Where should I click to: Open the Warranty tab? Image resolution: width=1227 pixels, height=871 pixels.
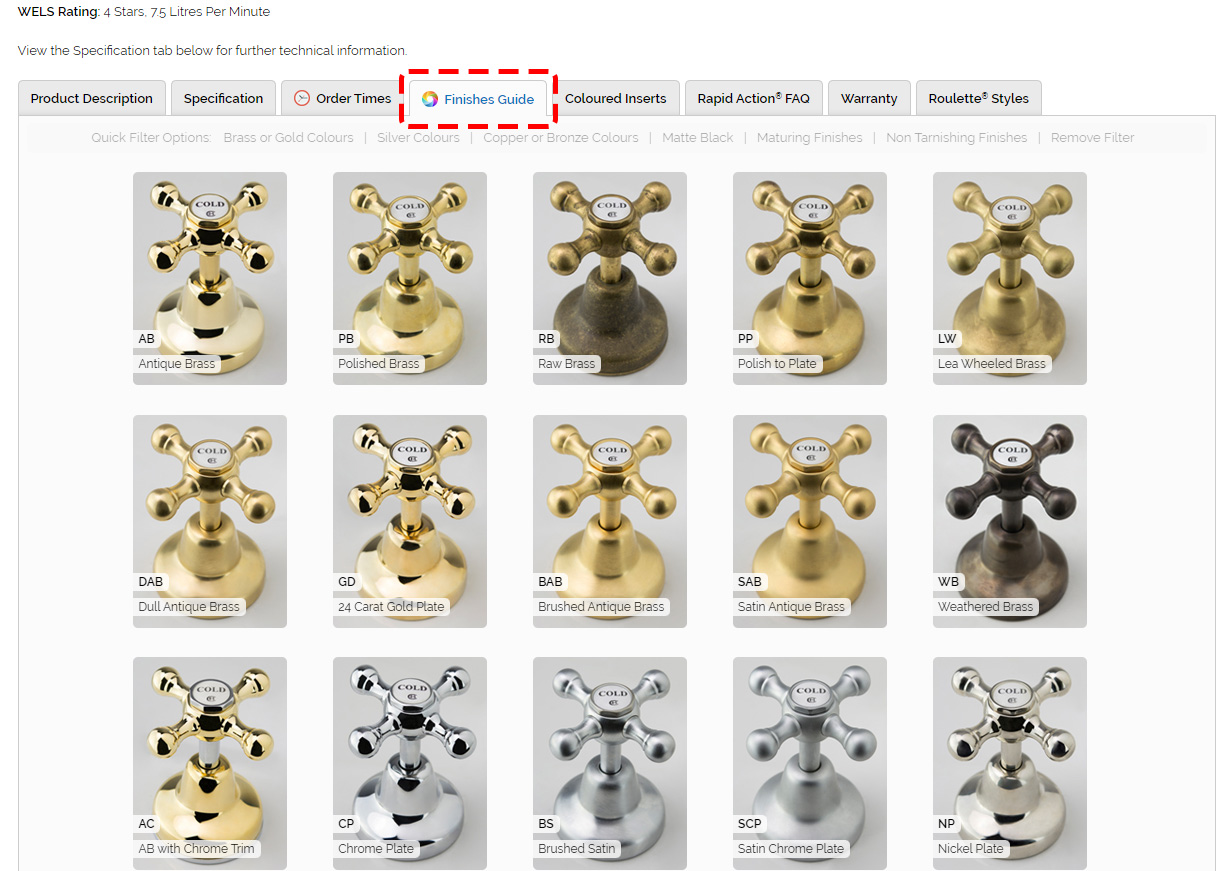click(868, 98)
